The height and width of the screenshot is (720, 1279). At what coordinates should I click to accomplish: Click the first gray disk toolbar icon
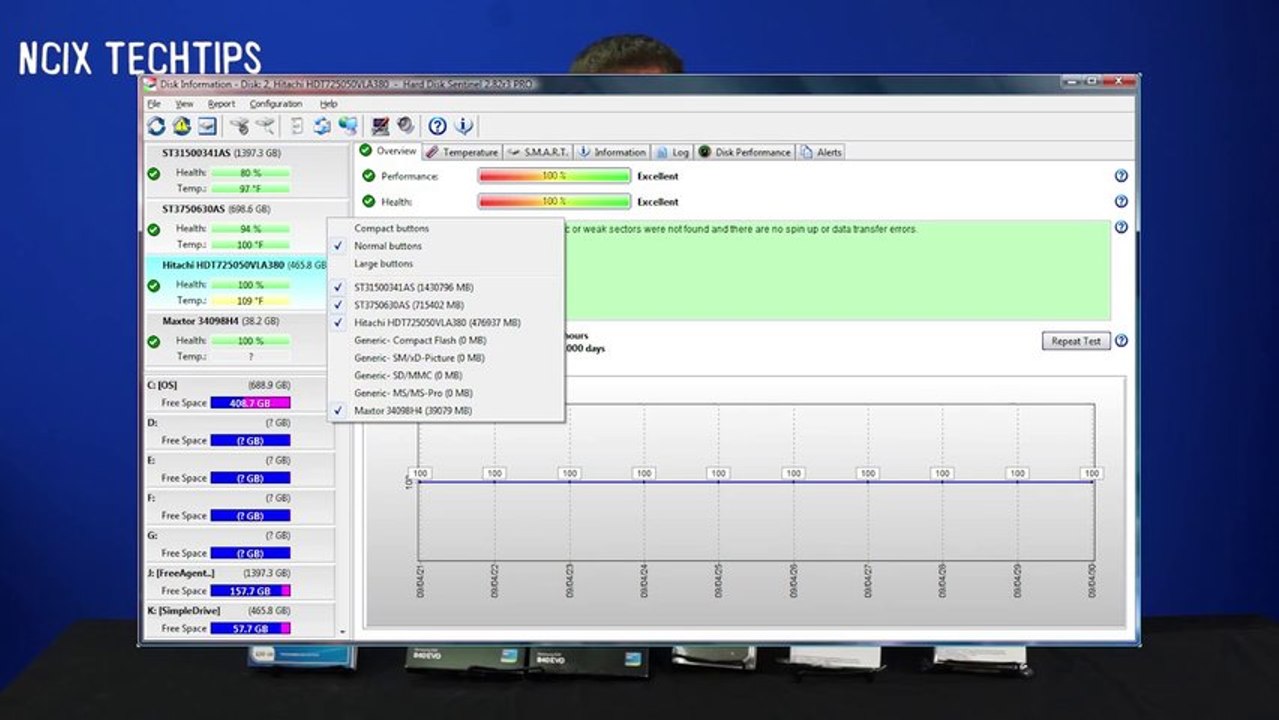coord(239,126)
